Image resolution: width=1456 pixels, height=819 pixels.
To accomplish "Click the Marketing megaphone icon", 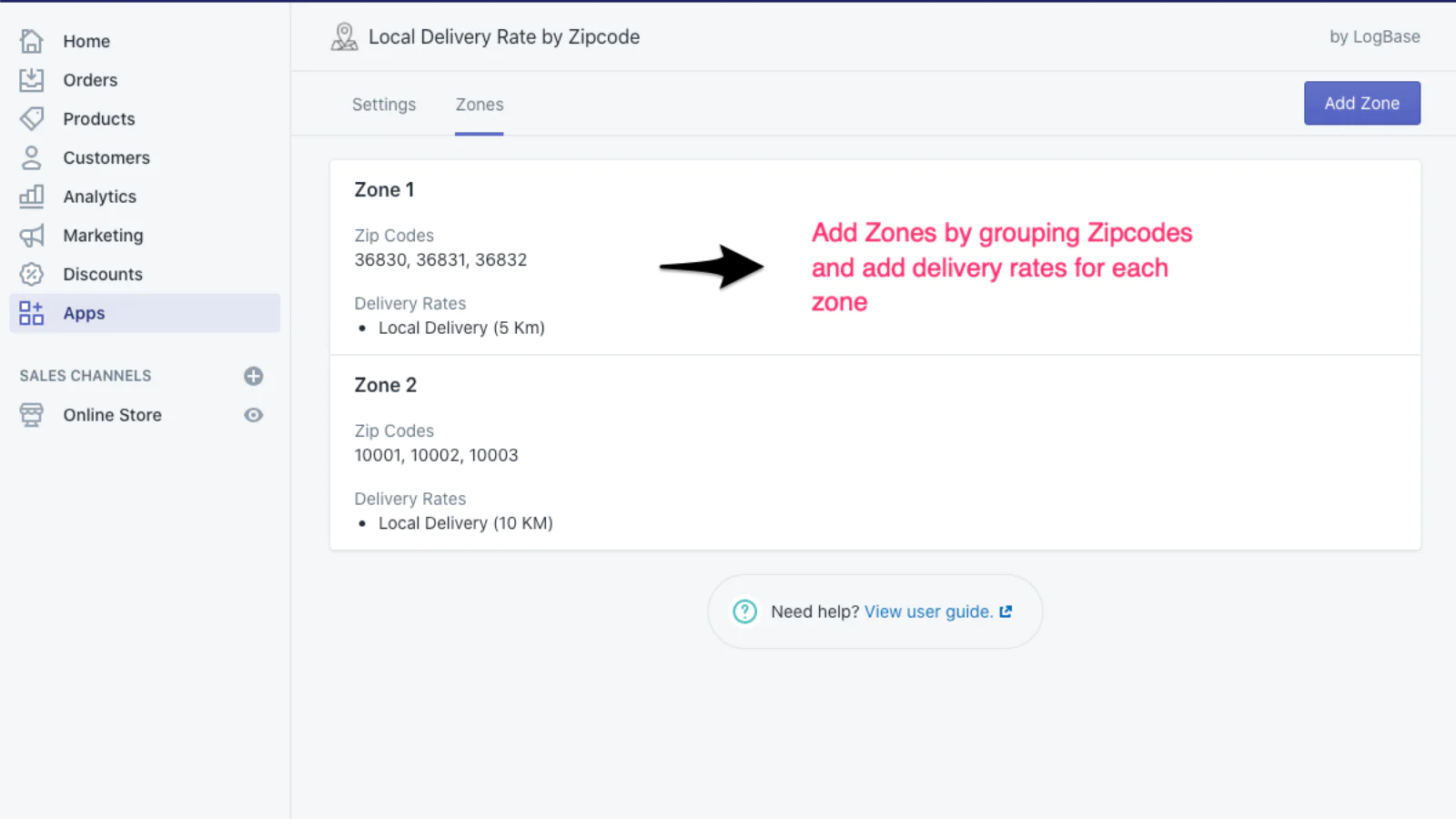I will point(32,236).
